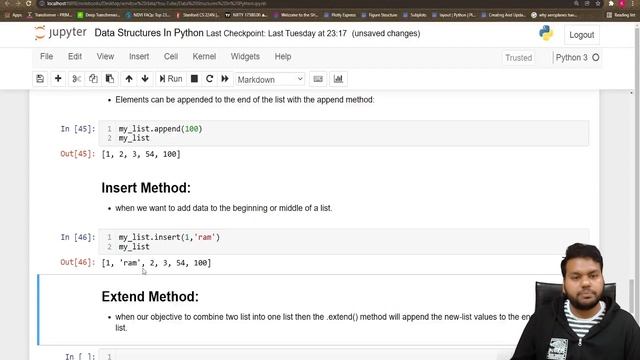Screen dimensions: 640x360
Task: Open the Widgets menu
Action: tap(245, 57)
